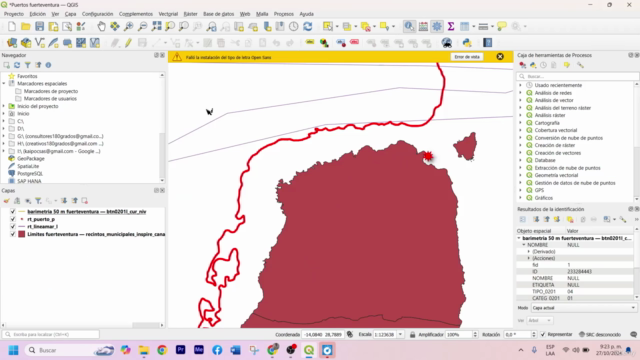Filter the legend in Capas panel
This screenshot has height=360, width=640.
pyautogui.click(x=38, y=201)
